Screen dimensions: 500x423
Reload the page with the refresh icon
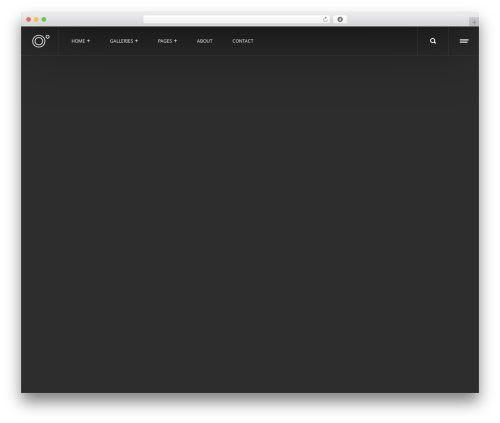click(325, 19)
